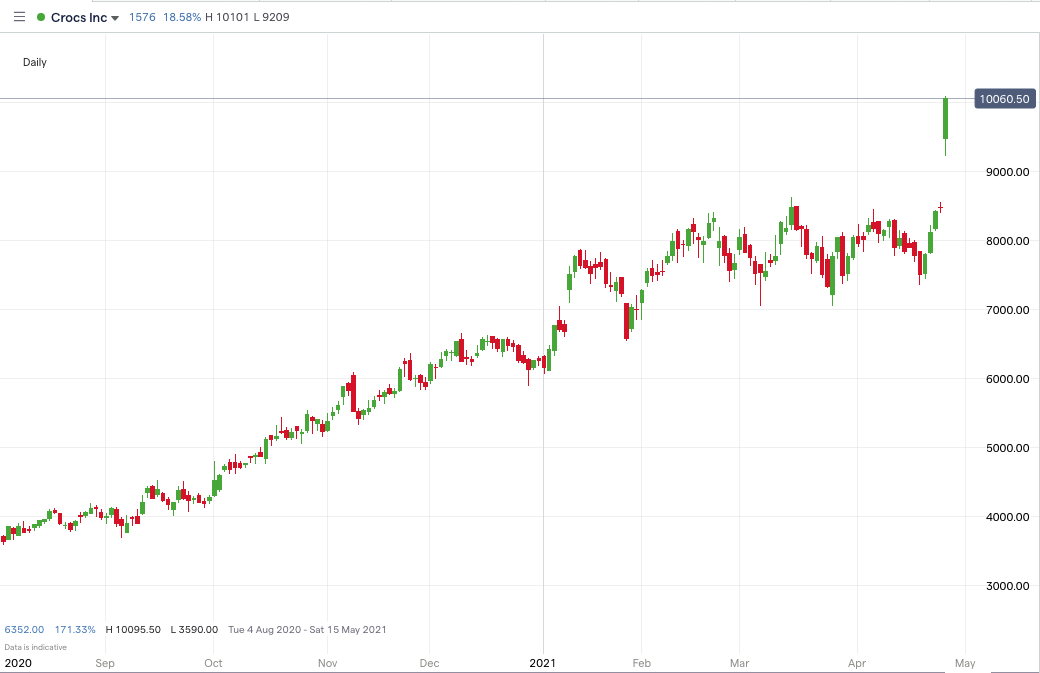Click the Mar label on time axis
Image resolution: width=1040 pixels, height=673 pixels.
coord(739,663)
